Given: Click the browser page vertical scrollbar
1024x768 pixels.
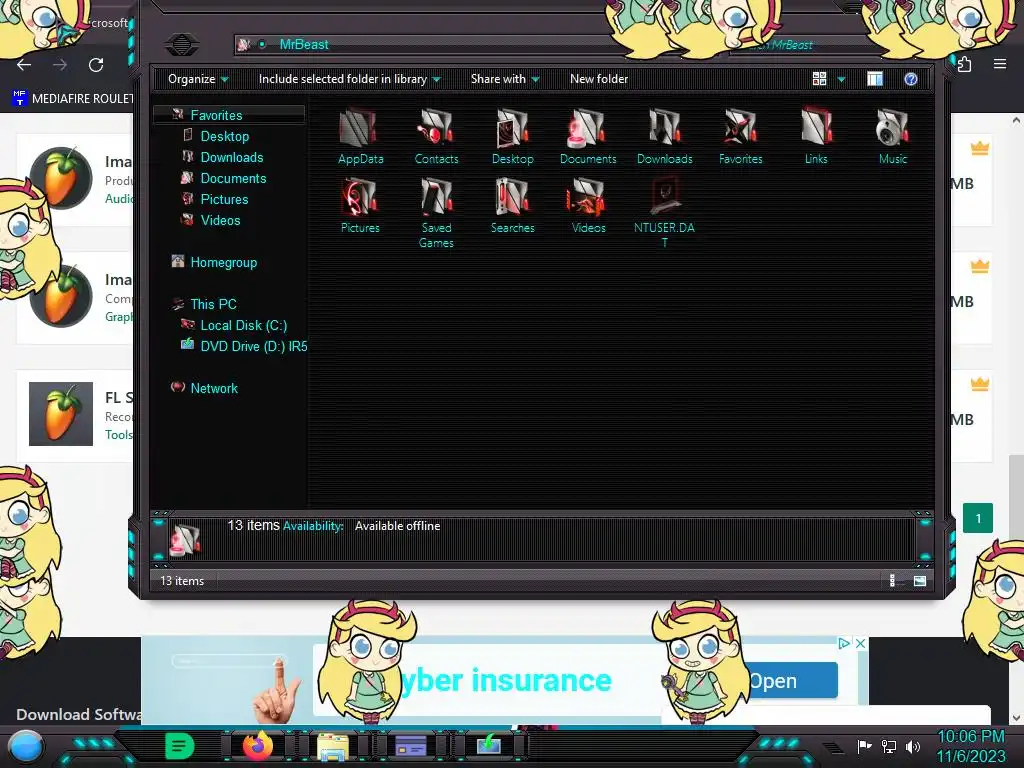Looking at the screenshot, I should click(x=1016, y=496).
